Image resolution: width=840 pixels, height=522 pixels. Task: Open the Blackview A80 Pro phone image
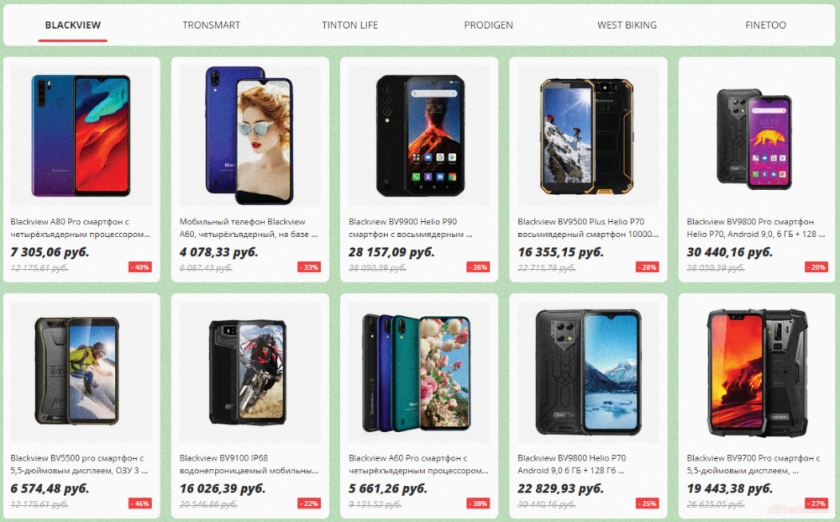[x=81, y=136]
